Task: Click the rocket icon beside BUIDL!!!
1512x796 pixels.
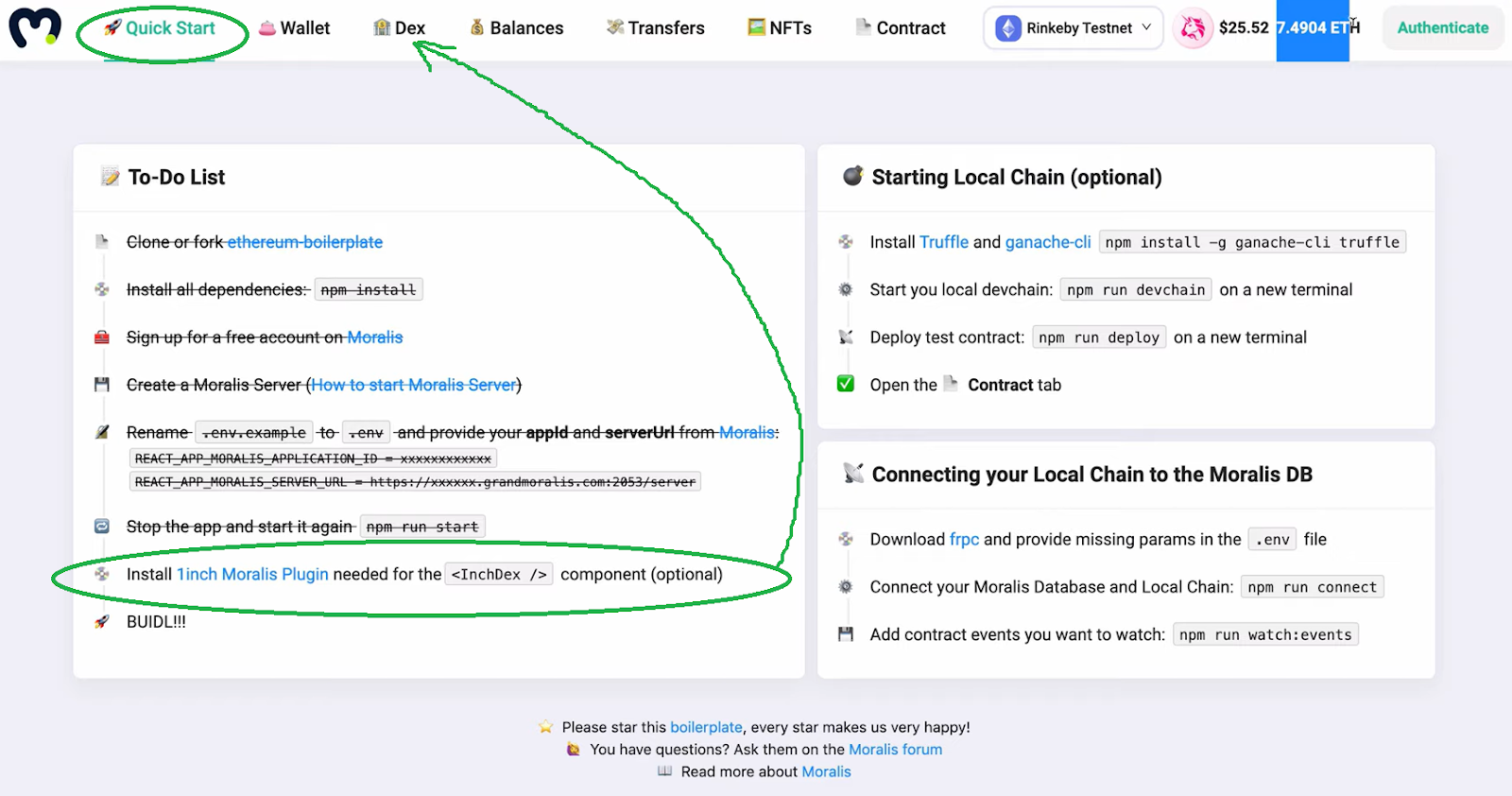Action: [x=102, y=621]
